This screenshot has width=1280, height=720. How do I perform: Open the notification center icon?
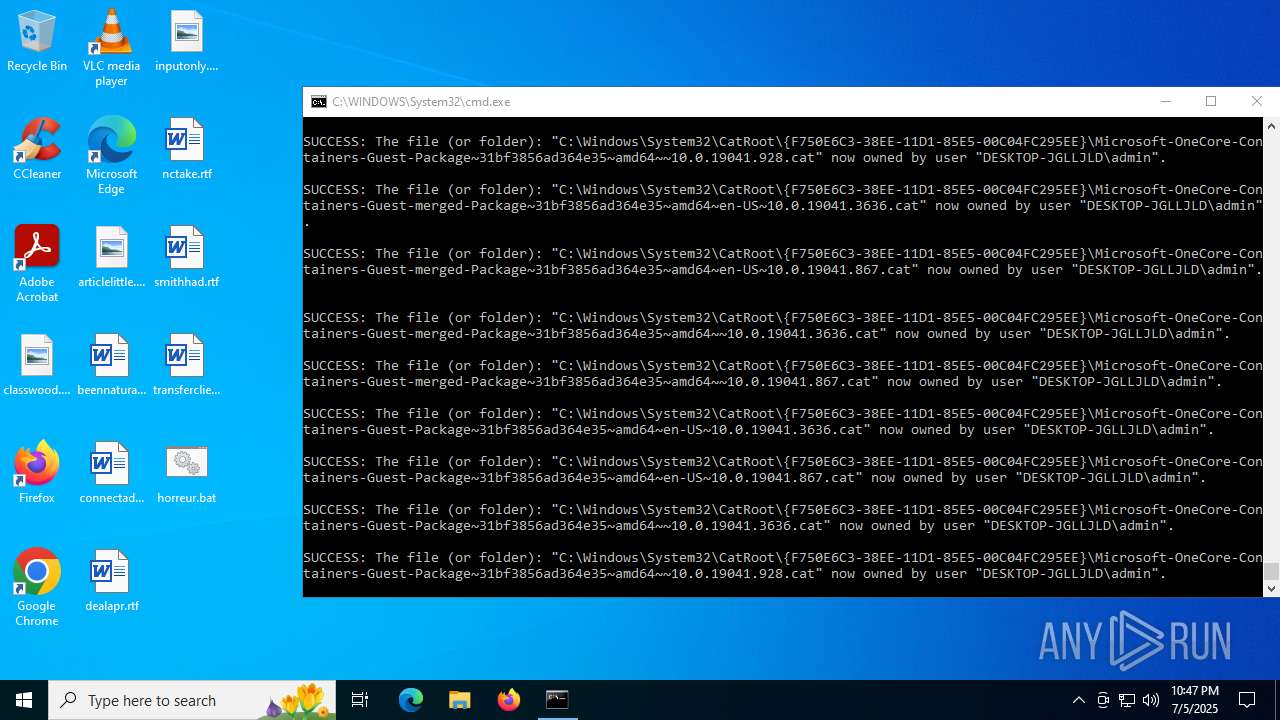1247,700
